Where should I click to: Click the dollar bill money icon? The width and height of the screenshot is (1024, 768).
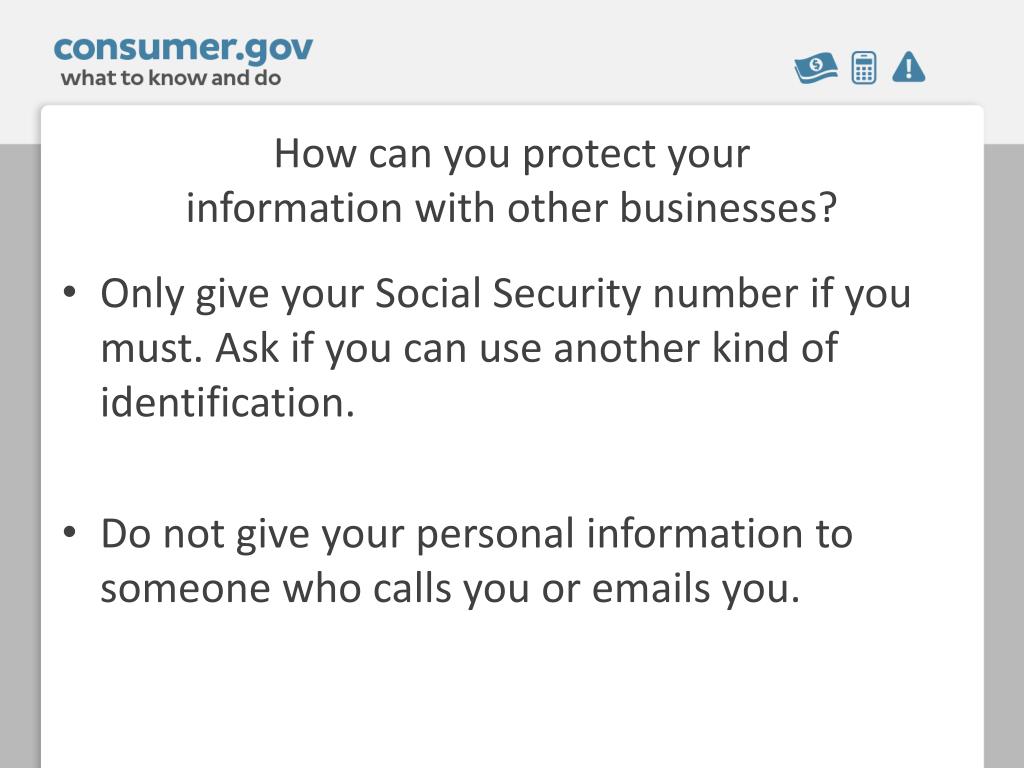(x=816, y=68)
